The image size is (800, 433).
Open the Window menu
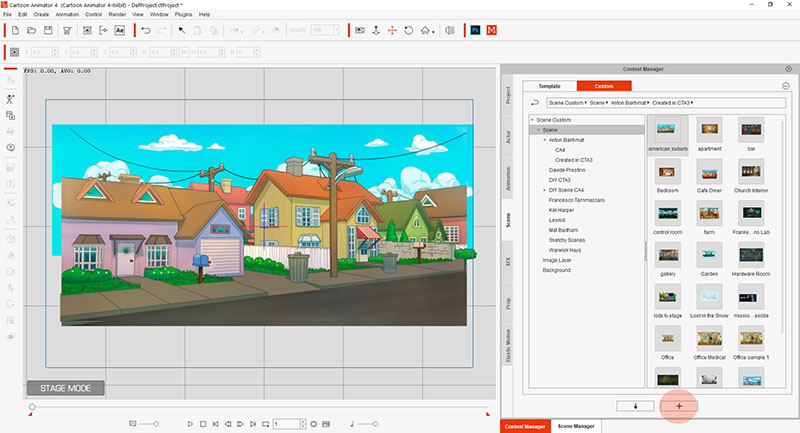[x=159, y=14]
